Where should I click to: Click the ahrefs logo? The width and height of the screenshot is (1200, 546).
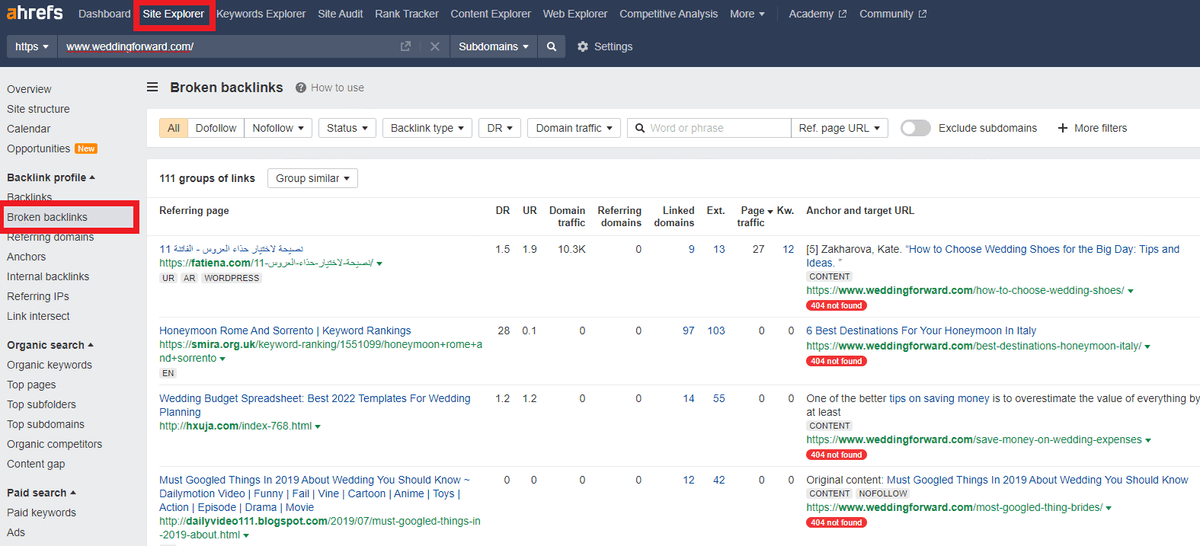tap(33, 14)
